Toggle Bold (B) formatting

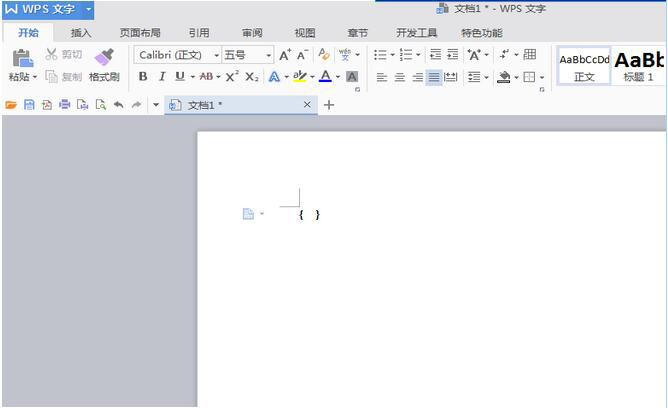point(143,77)
